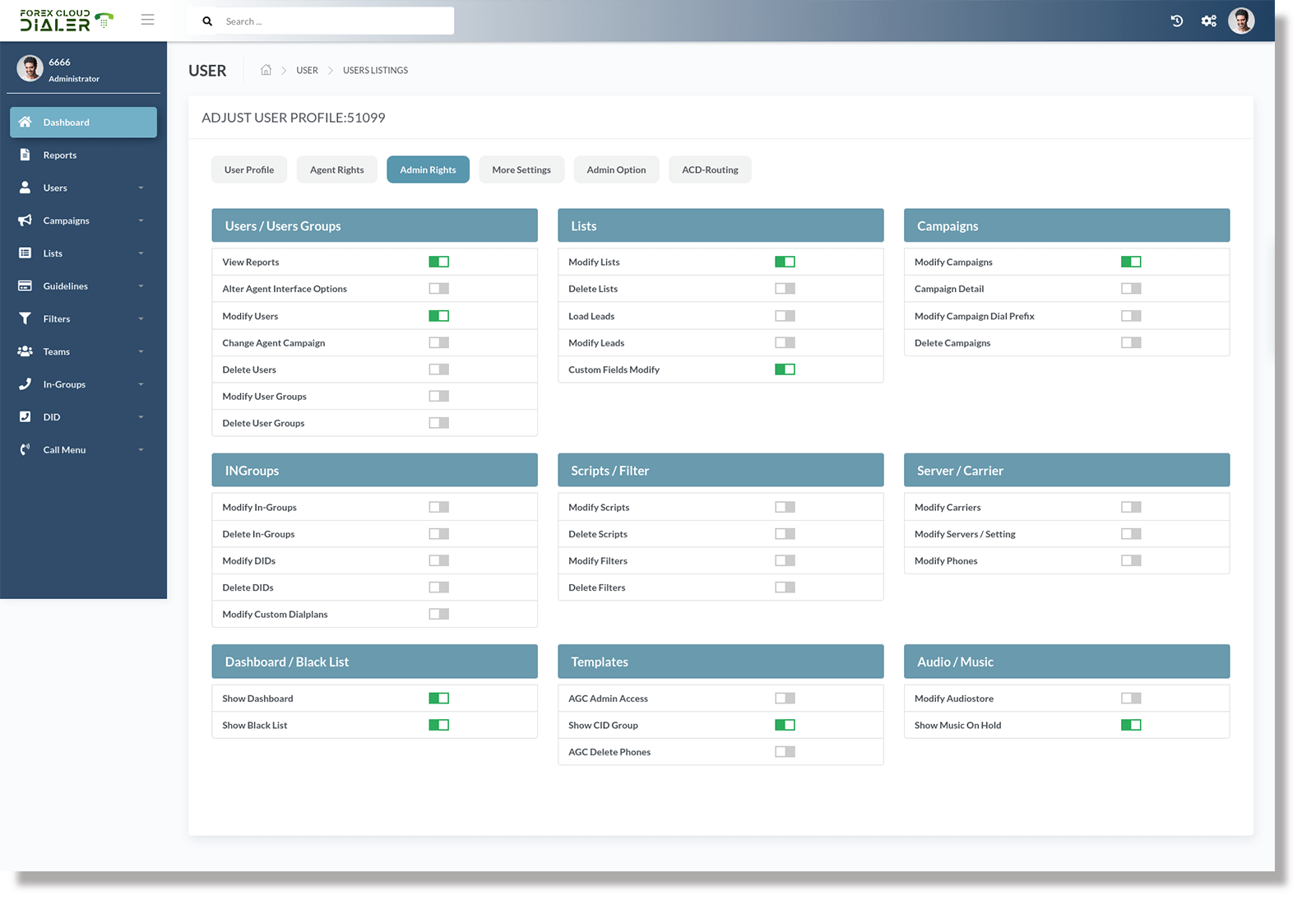Image resolution: width=1316 pixels, height=924 pixels.
Task: Open the ACD-Routing tab
Action: (x=709, y=169)
